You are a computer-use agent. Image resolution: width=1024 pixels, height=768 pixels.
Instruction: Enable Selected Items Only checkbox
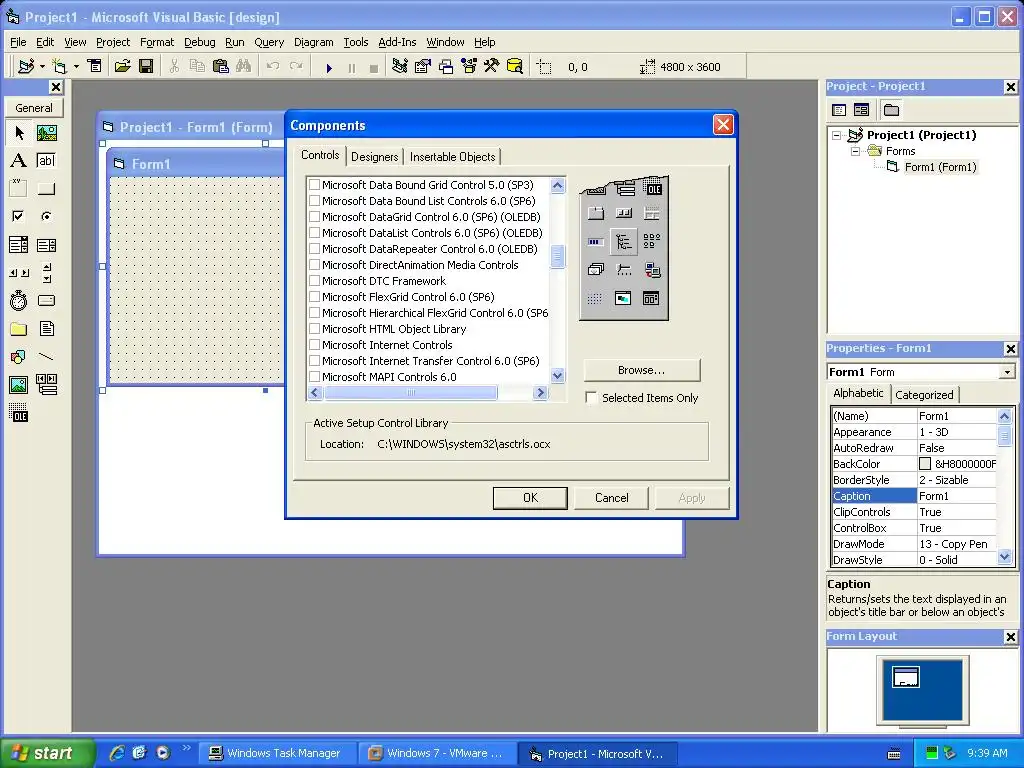pos(591,398)
